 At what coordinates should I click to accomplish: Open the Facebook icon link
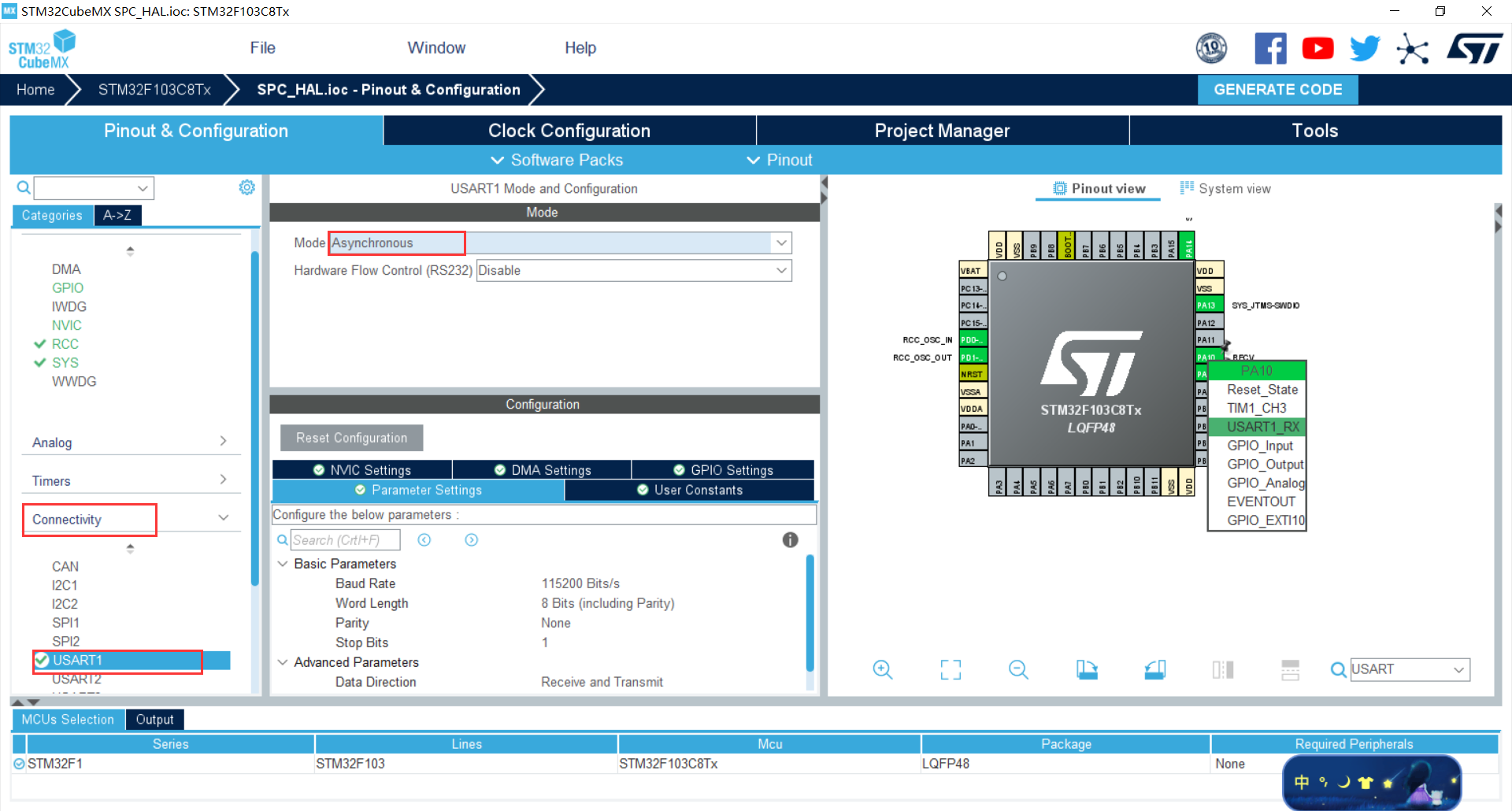pyautogui.click(x=1270, y=49)
